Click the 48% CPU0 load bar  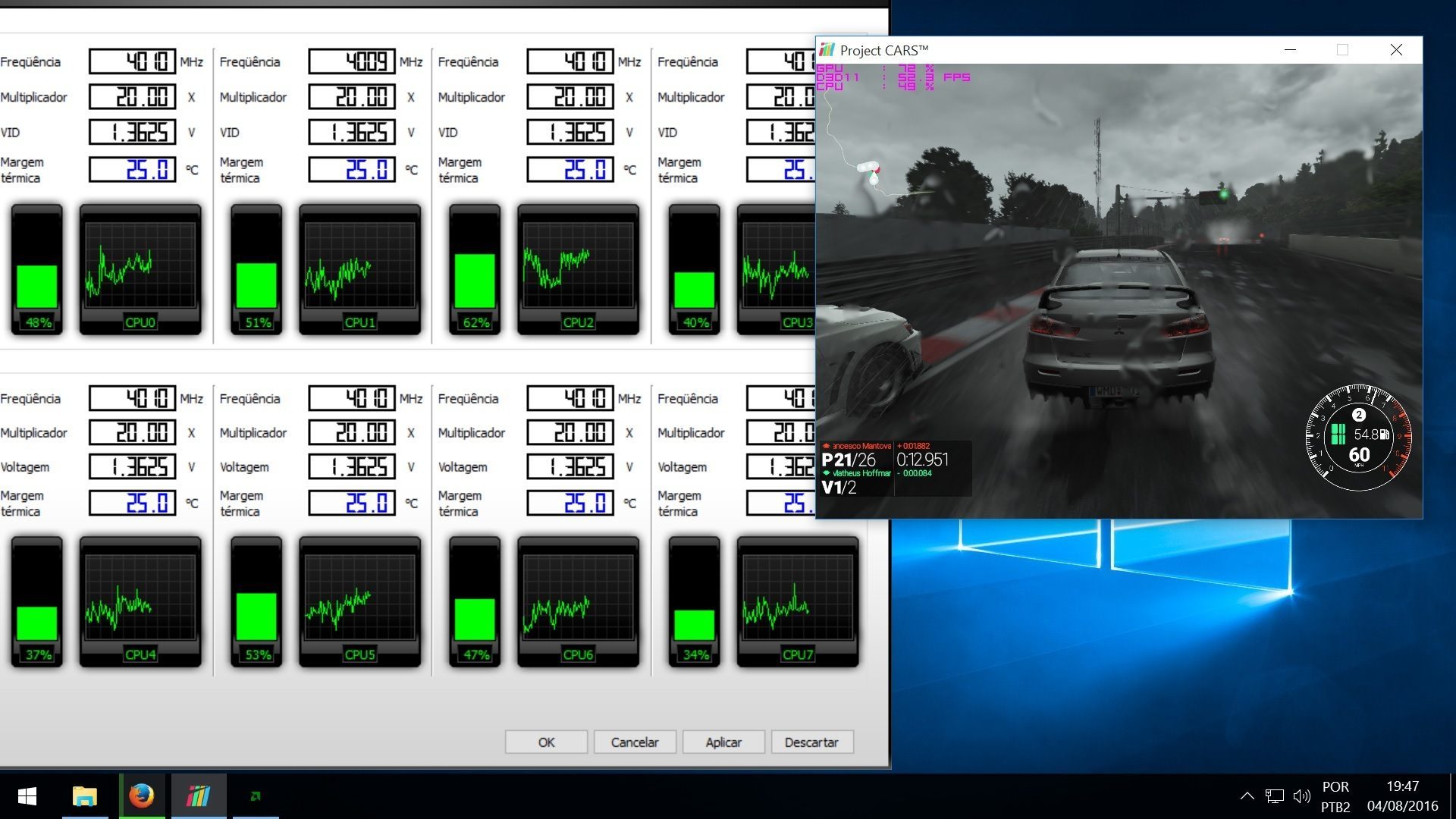coord(37,269)
